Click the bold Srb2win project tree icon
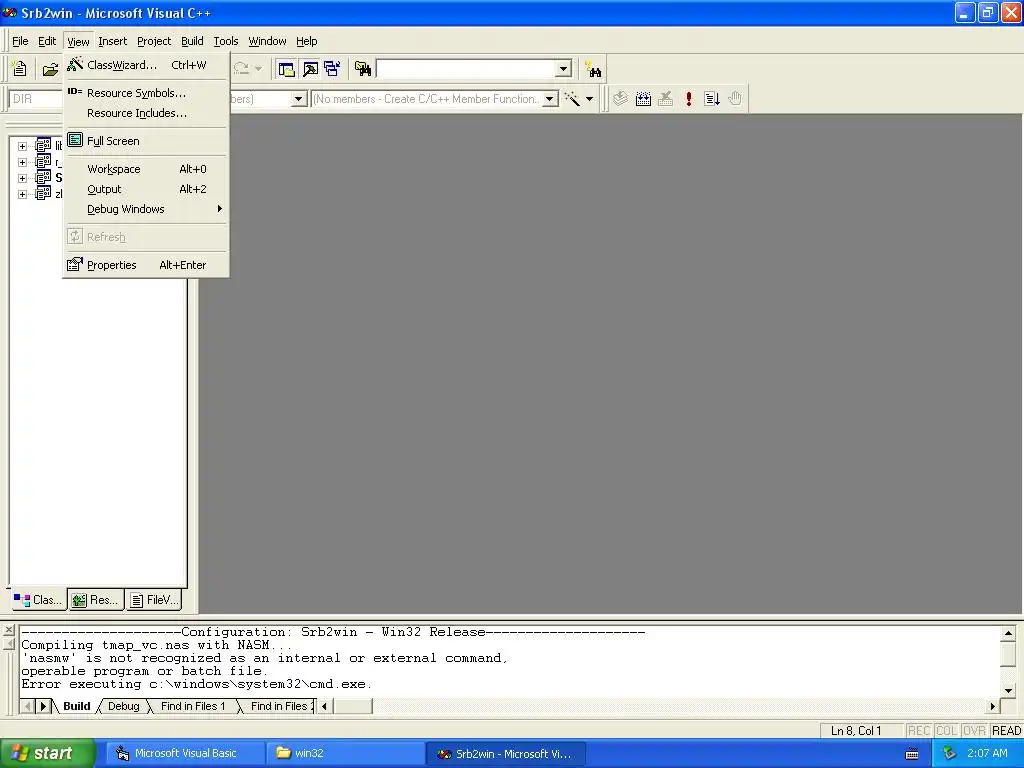The image size is (1024, 768). (x=43, y=177)
